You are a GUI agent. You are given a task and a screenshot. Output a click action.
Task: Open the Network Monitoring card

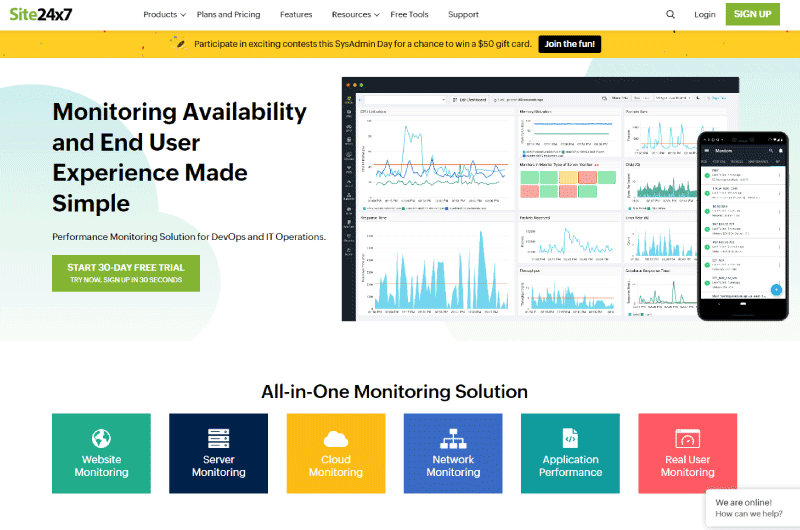point(453,453)
